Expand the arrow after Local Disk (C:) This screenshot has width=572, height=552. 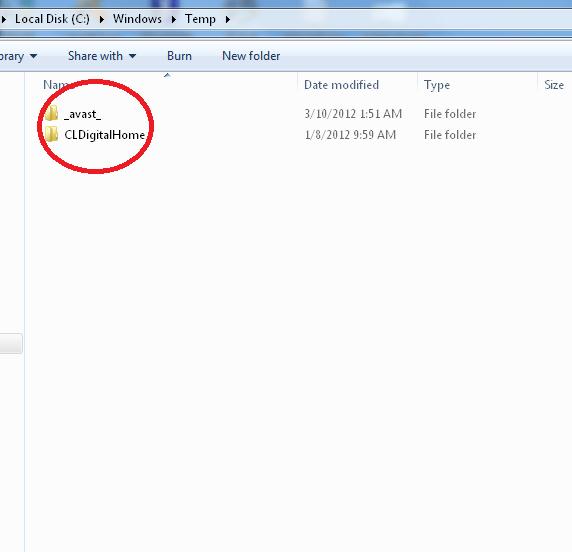(x=102, y=19)
